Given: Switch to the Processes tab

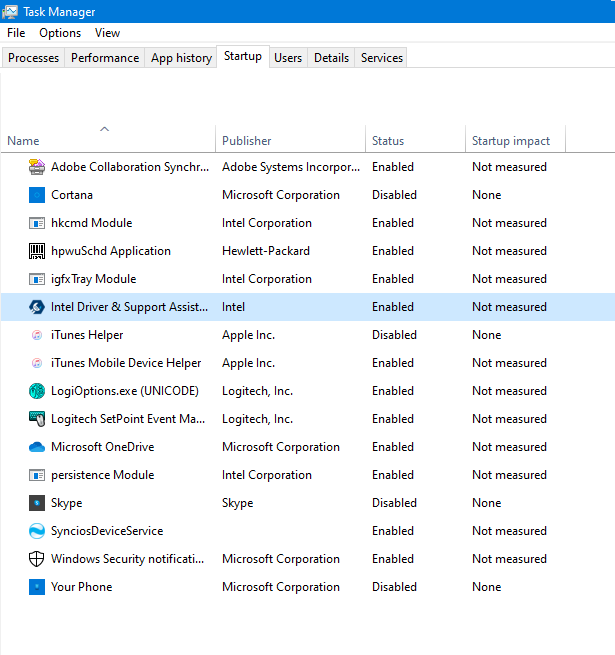Looking at the screenshot, I should [x=33, y=58].
